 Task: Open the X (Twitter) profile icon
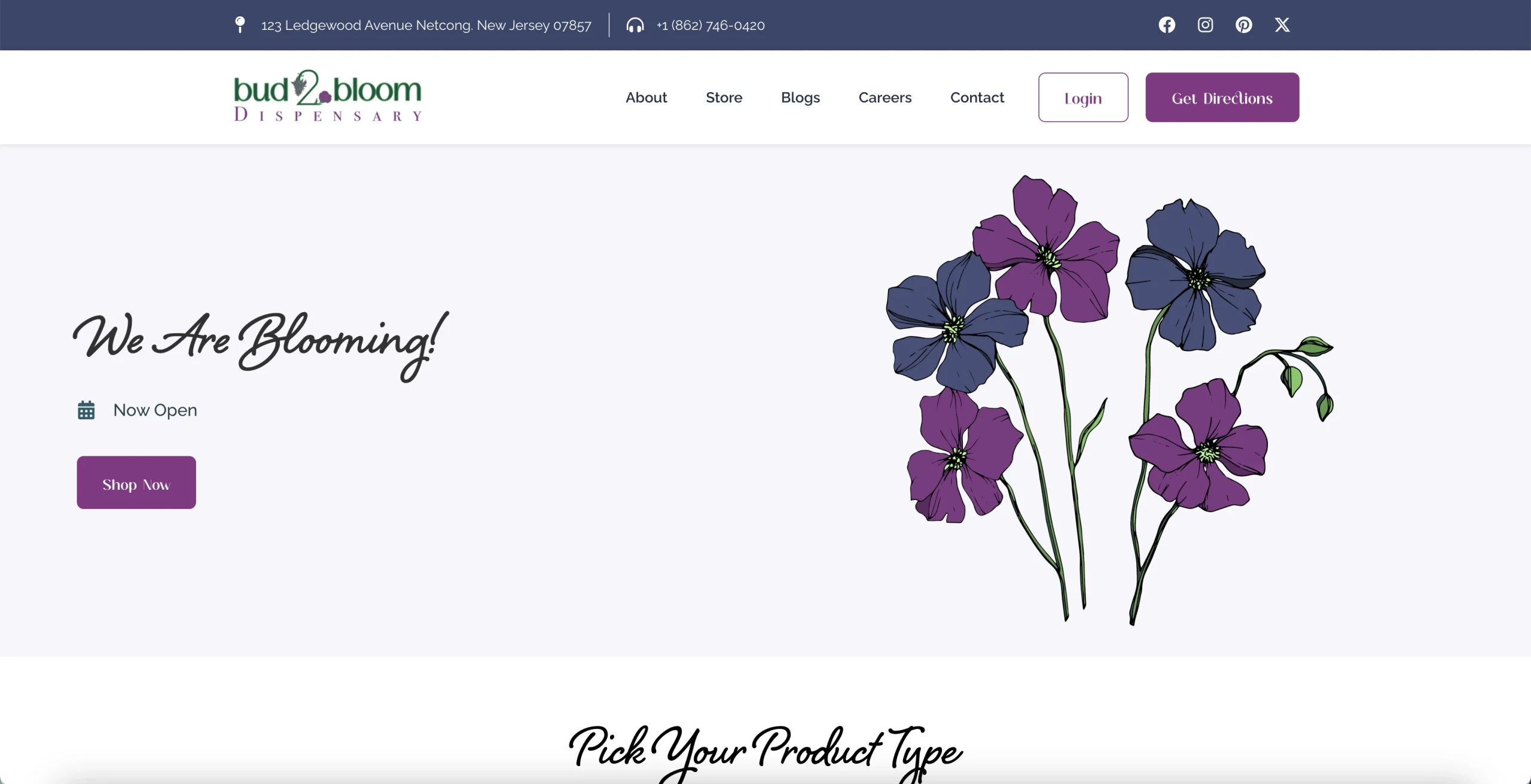click(1282, 25)
